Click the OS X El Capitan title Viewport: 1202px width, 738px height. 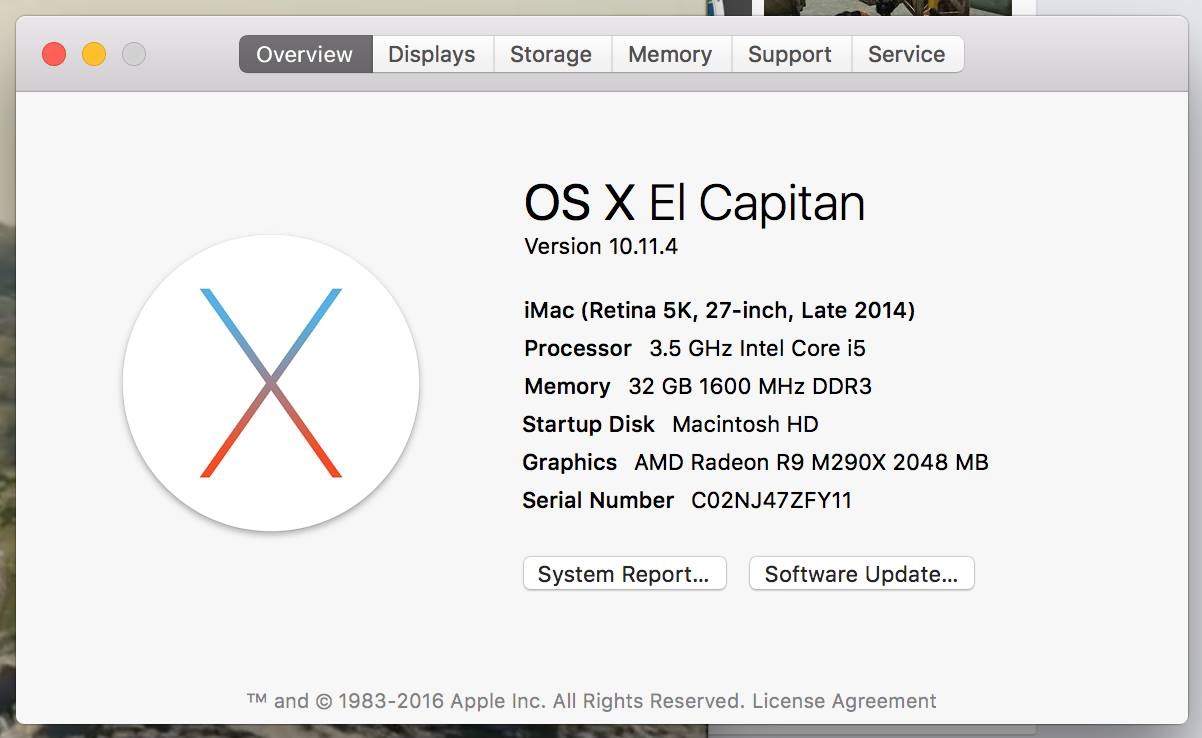694,203
